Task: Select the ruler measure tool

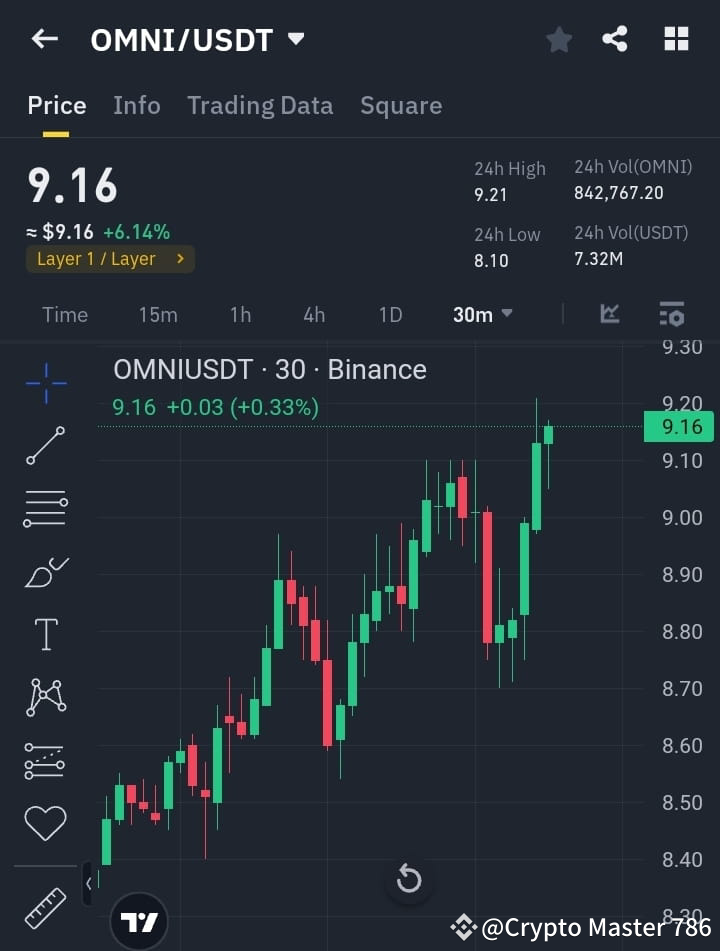Action: click(x=45, y=908)
